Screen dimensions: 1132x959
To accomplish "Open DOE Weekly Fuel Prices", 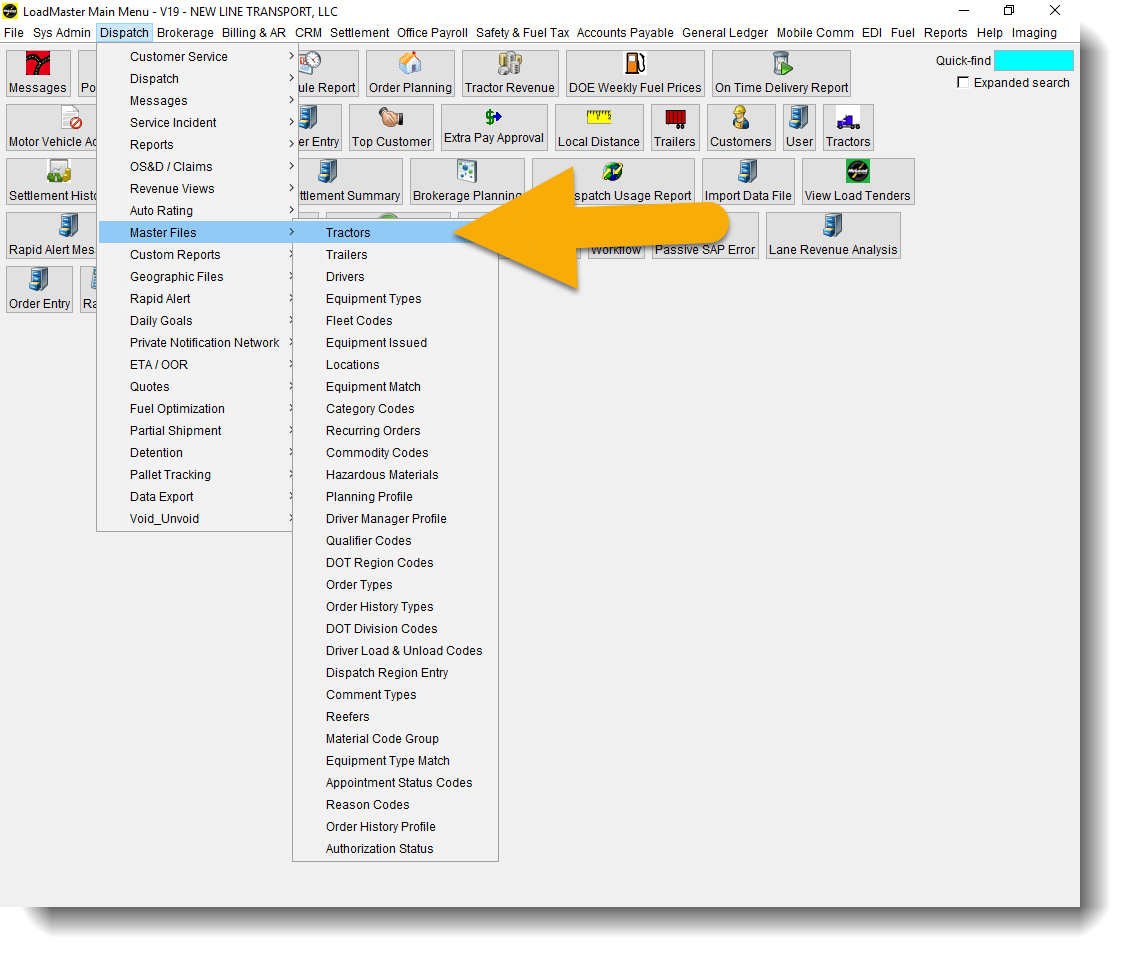I will pyautogui.click(x=635, y=74).
